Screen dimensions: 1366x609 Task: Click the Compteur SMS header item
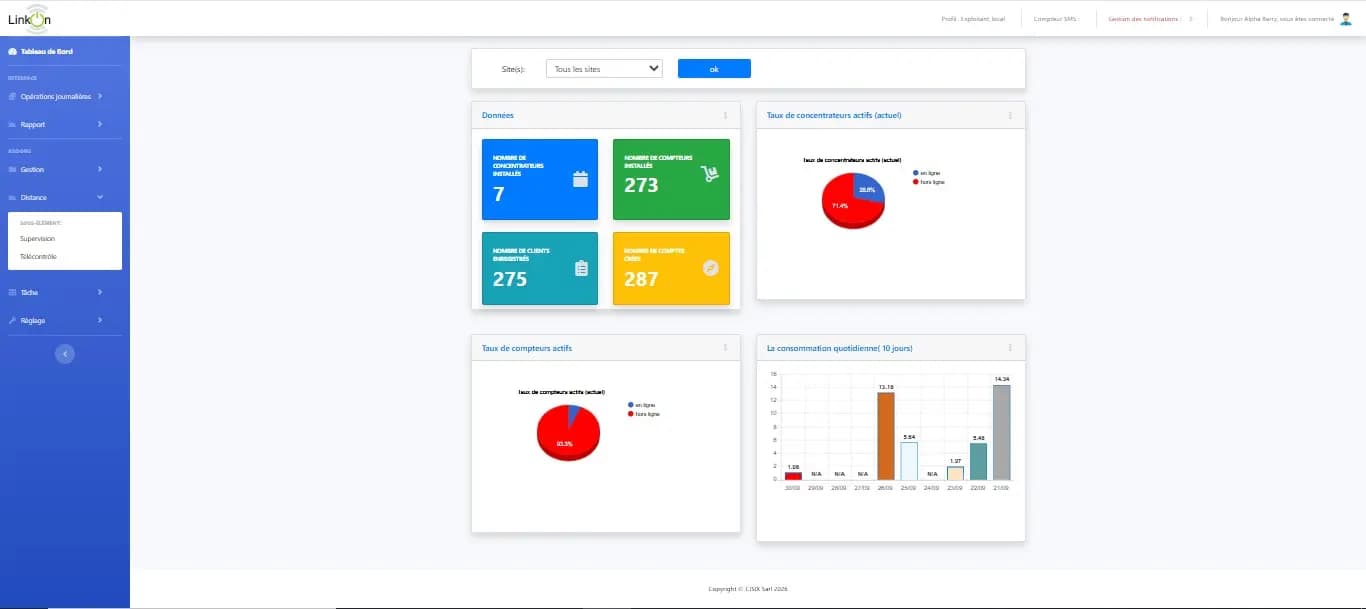1058,18
